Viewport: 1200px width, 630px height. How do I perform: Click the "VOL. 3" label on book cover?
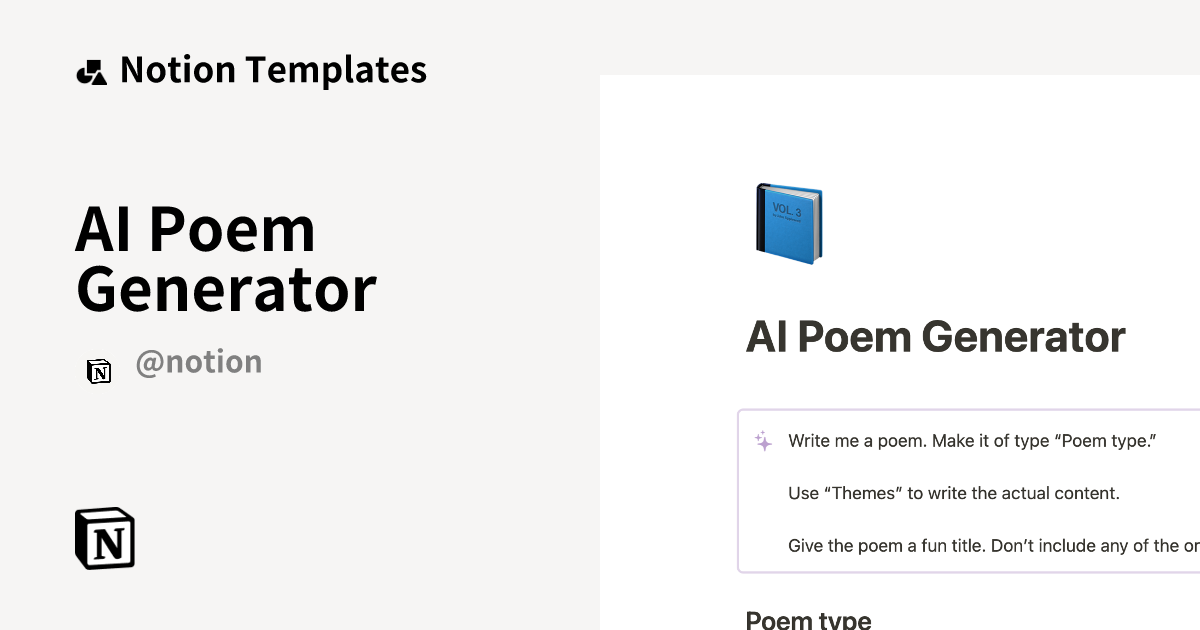pos(787,209)
